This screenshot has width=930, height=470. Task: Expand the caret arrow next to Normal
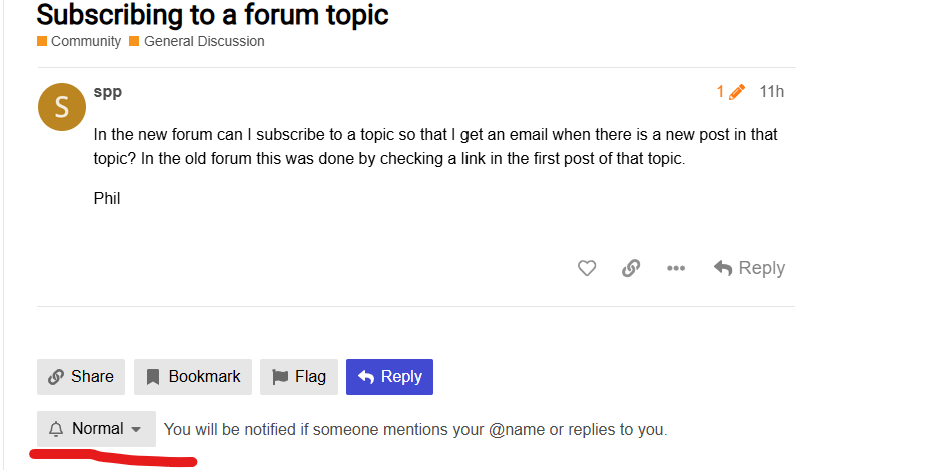[136, 429]
